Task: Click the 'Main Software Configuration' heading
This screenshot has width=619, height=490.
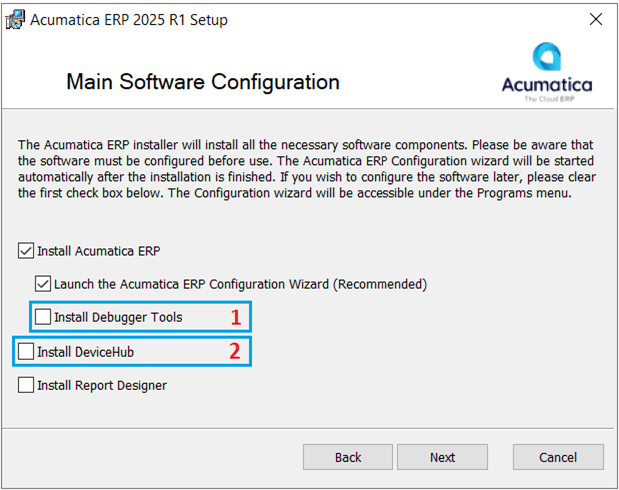Action: point(203,81)
